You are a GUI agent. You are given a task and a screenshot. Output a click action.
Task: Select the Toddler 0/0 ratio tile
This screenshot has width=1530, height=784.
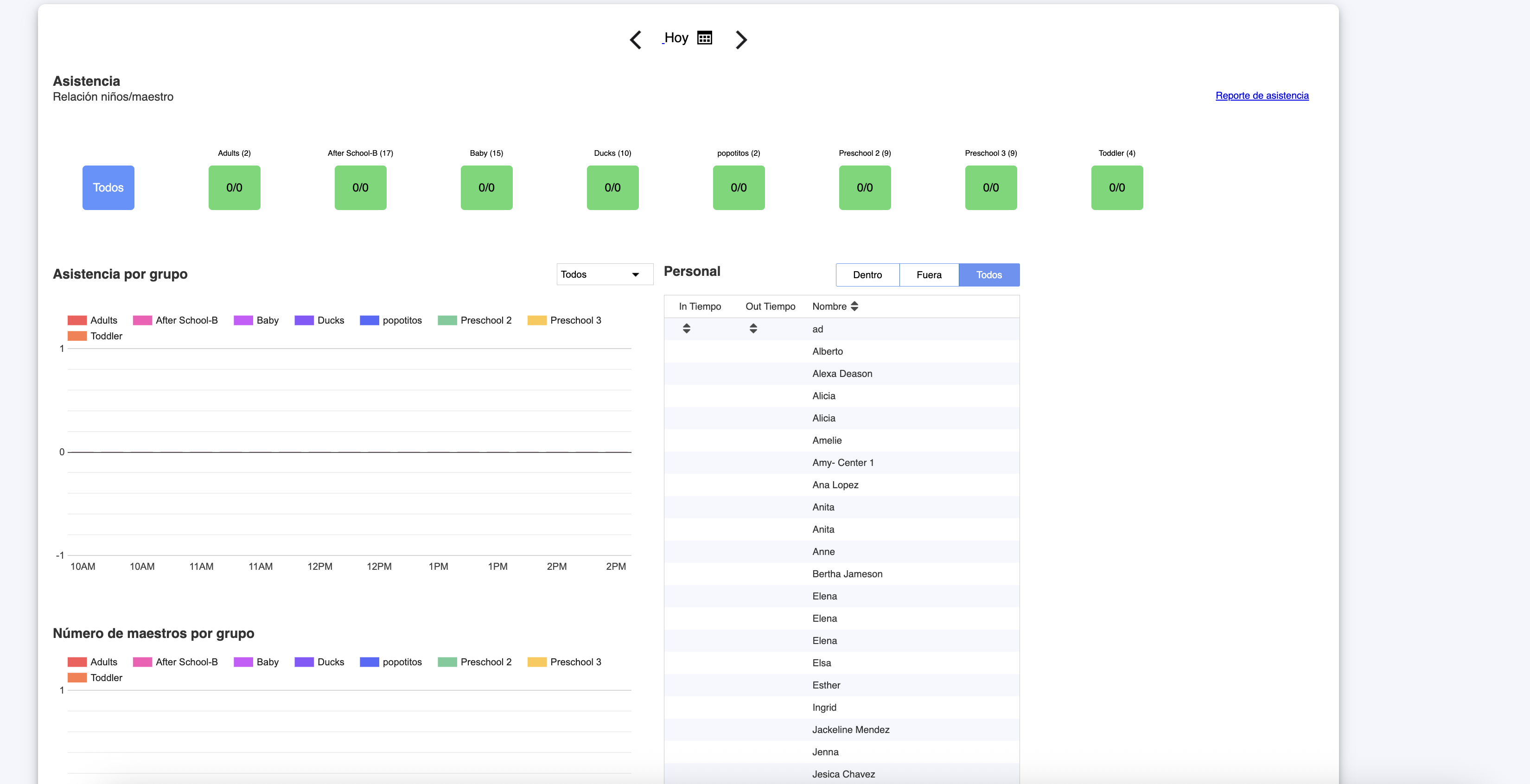tap(1116, 188)
